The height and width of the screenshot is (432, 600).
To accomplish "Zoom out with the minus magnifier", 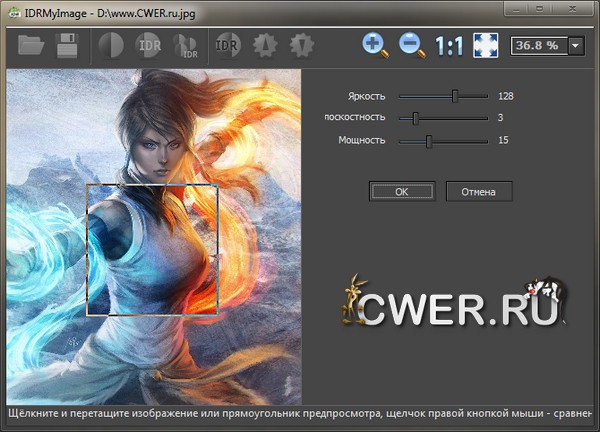I will coord(411,45).
